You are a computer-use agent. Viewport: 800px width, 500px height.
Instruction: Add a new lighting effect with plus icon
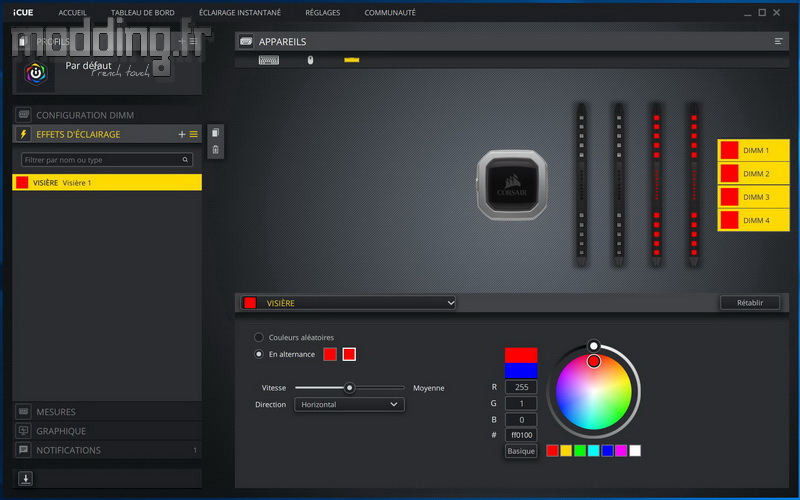point(182,134)
